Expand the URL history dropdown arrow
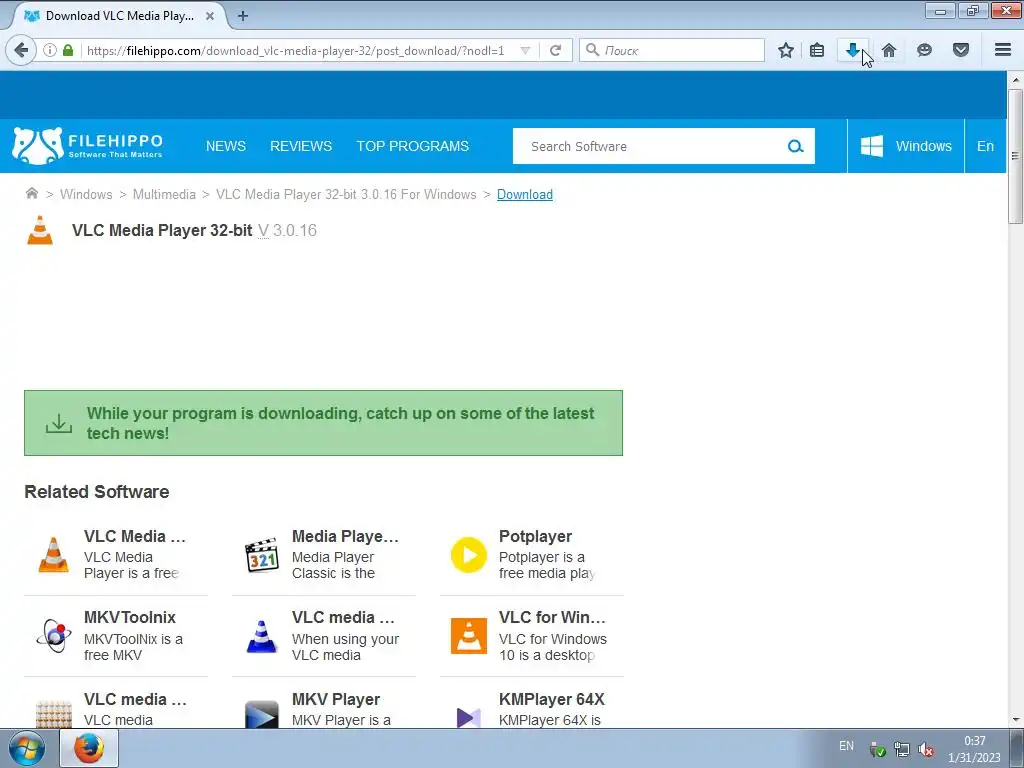This screenshot has width=1024, height=768. [525, 50]
